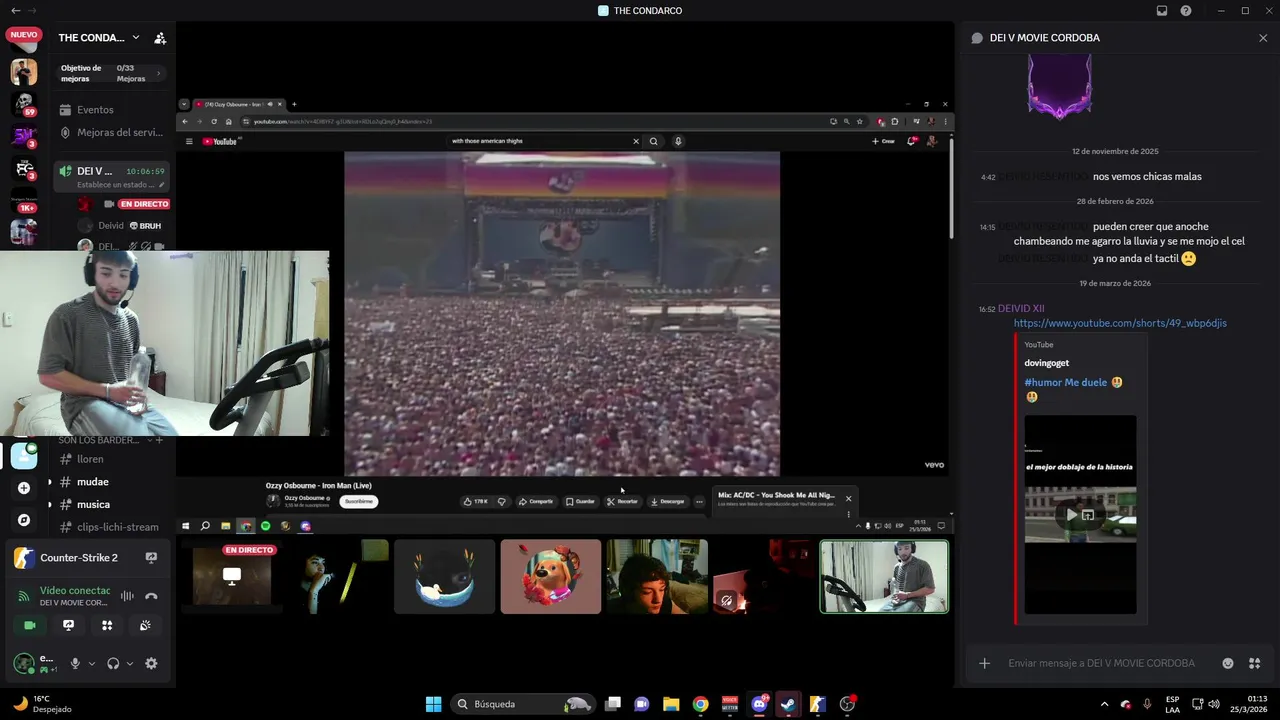This screenshot has height=720, width=1280.
Task: Expand the musica channel thread arrow
Action: 50,505
